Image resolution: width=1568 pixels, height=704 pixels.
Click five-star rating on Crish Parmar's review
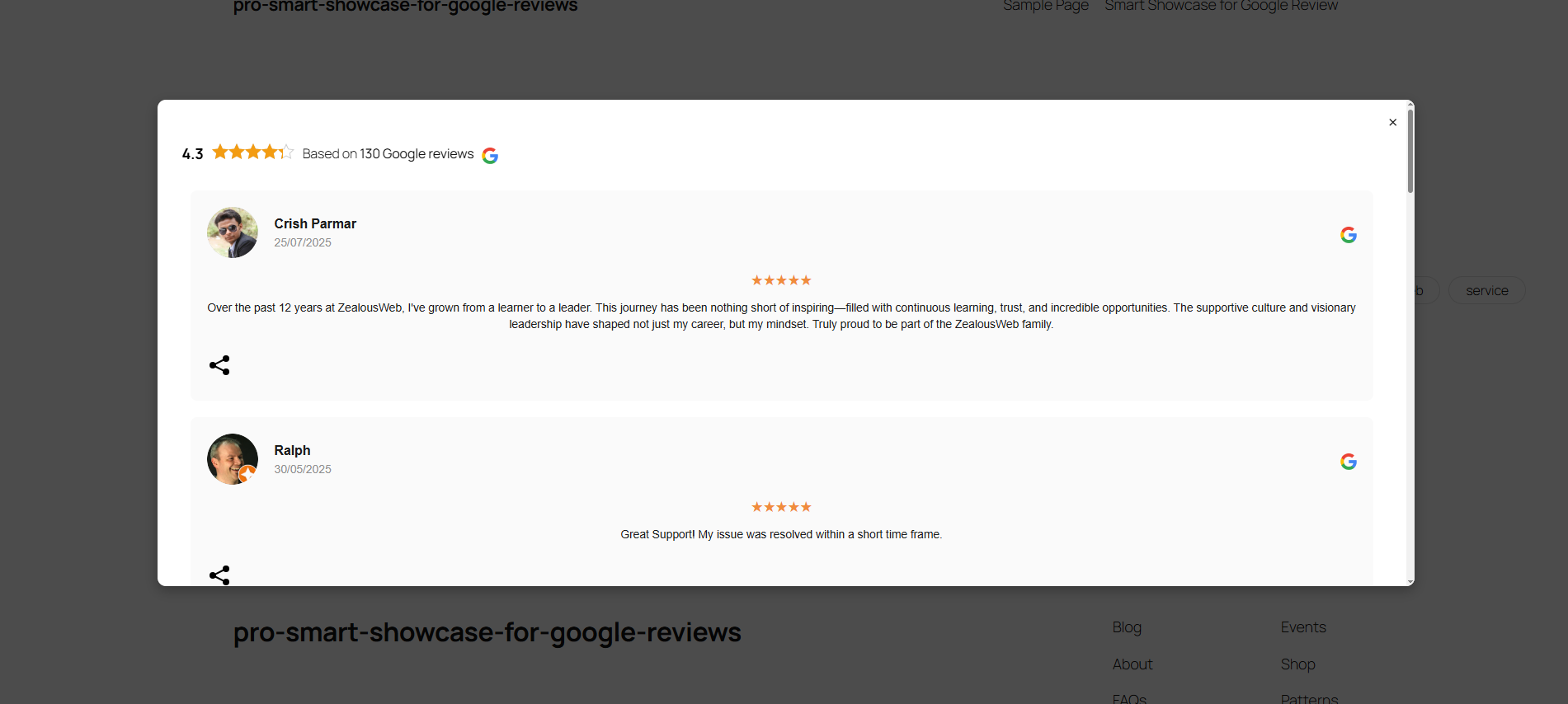coord(781,280)
